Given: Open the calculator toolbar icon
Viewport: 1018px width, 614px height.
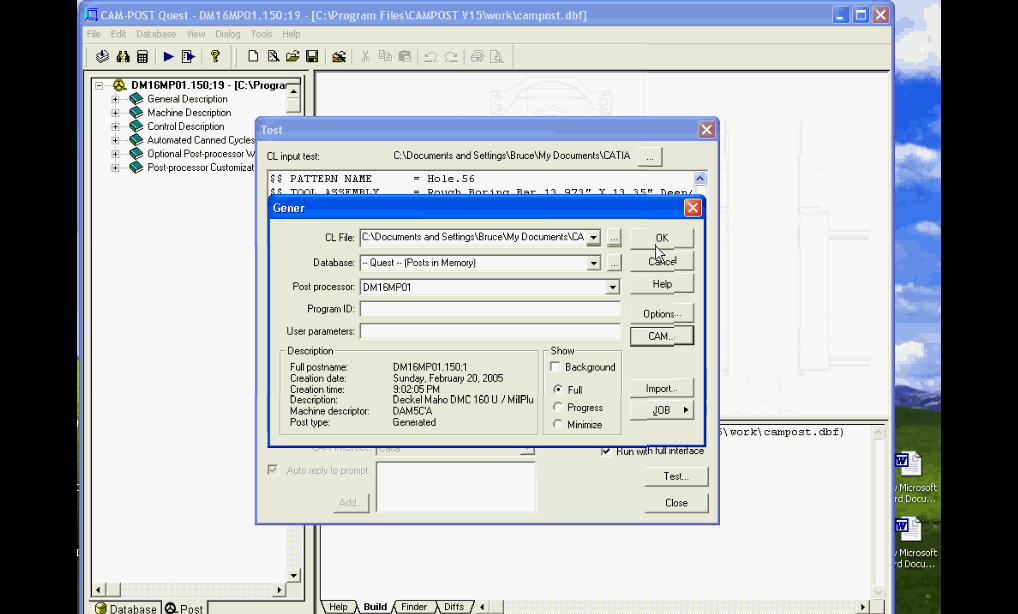Looking at the screenshot, I should pyautogui.click(x=142, y=56).
